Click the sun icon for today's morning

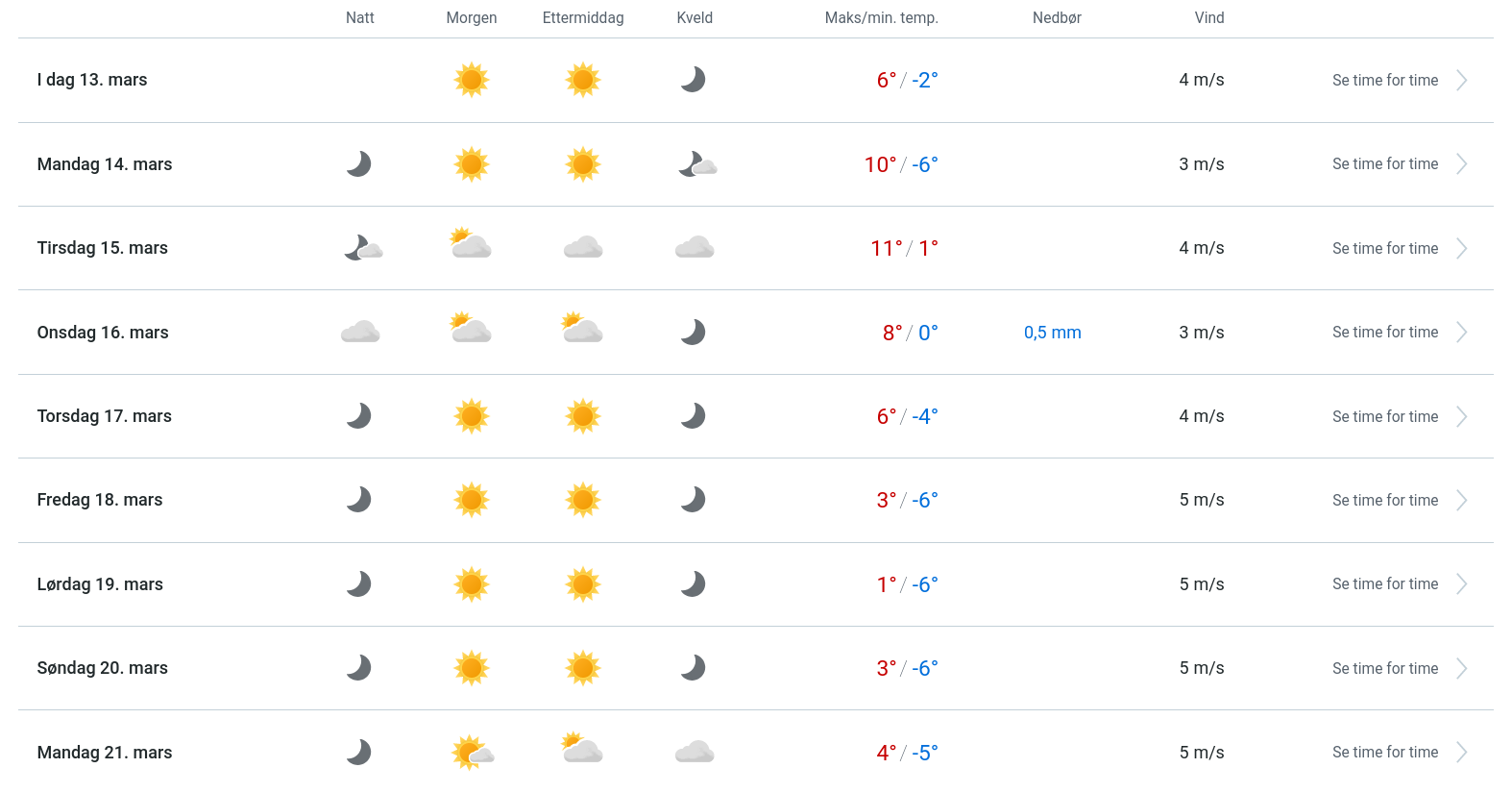click(x=472, y=80)
